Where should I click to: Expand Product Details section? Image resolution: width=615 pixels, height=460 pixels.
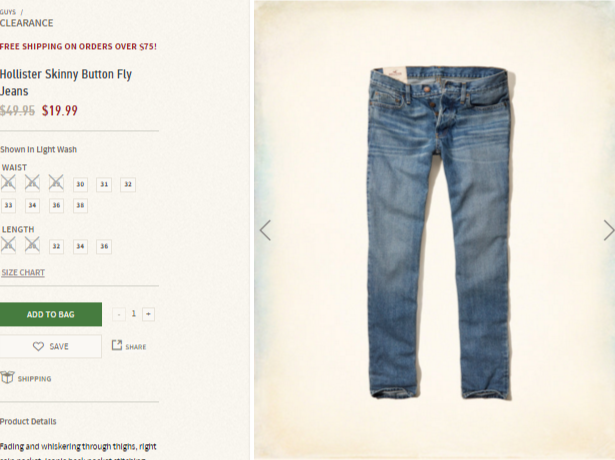(x=28, y=422)
